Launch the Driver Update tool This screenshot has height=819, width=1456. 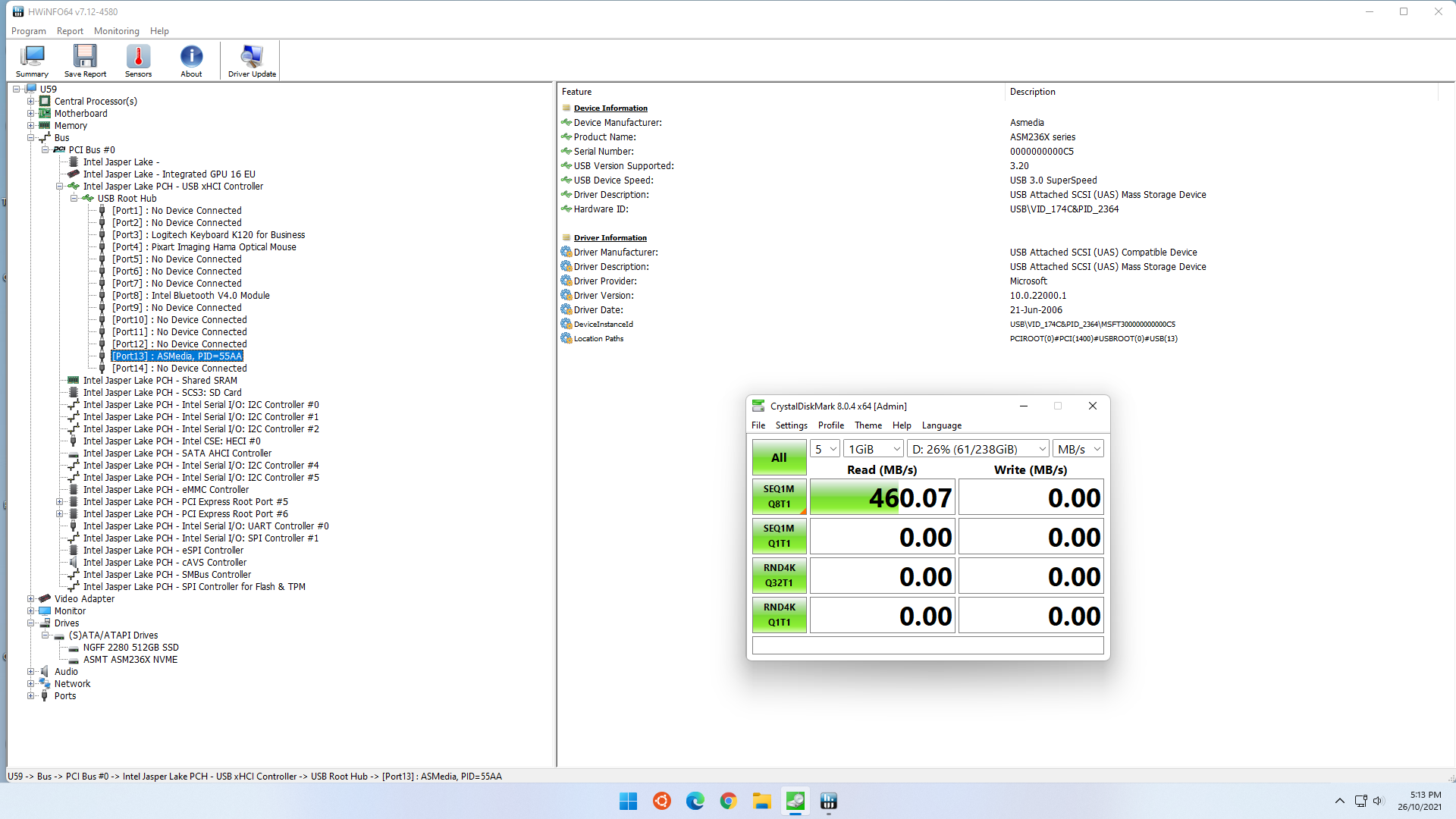(x=252, y=61)
